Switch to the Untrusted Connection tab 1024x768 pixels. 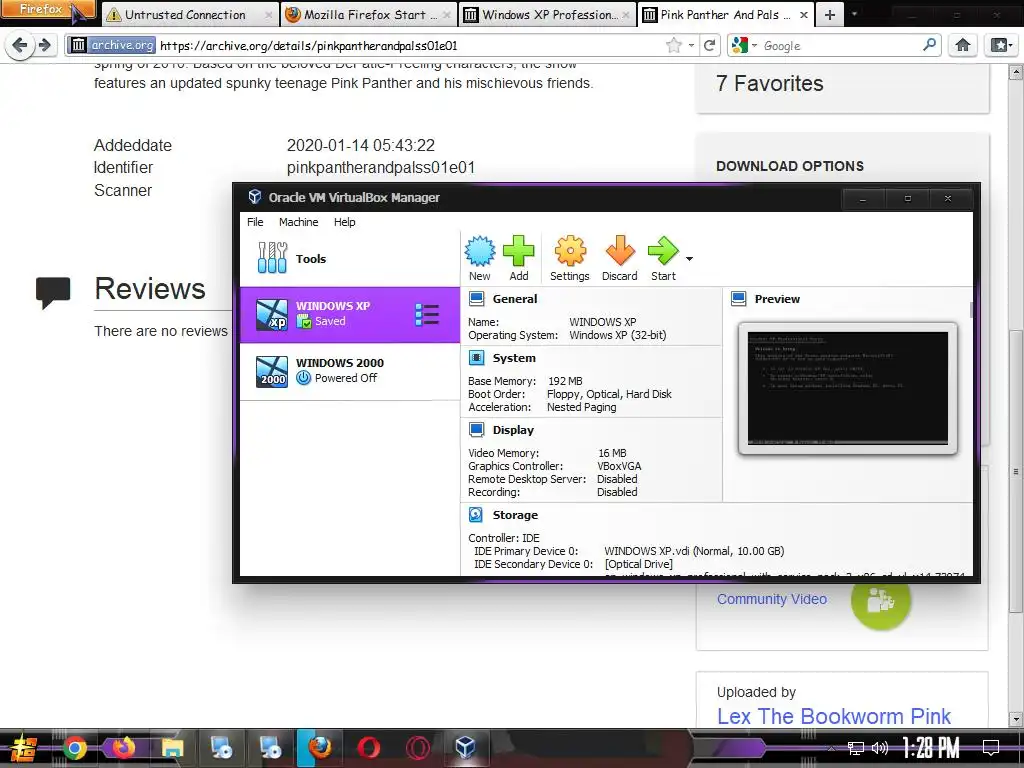click(188, 14)
